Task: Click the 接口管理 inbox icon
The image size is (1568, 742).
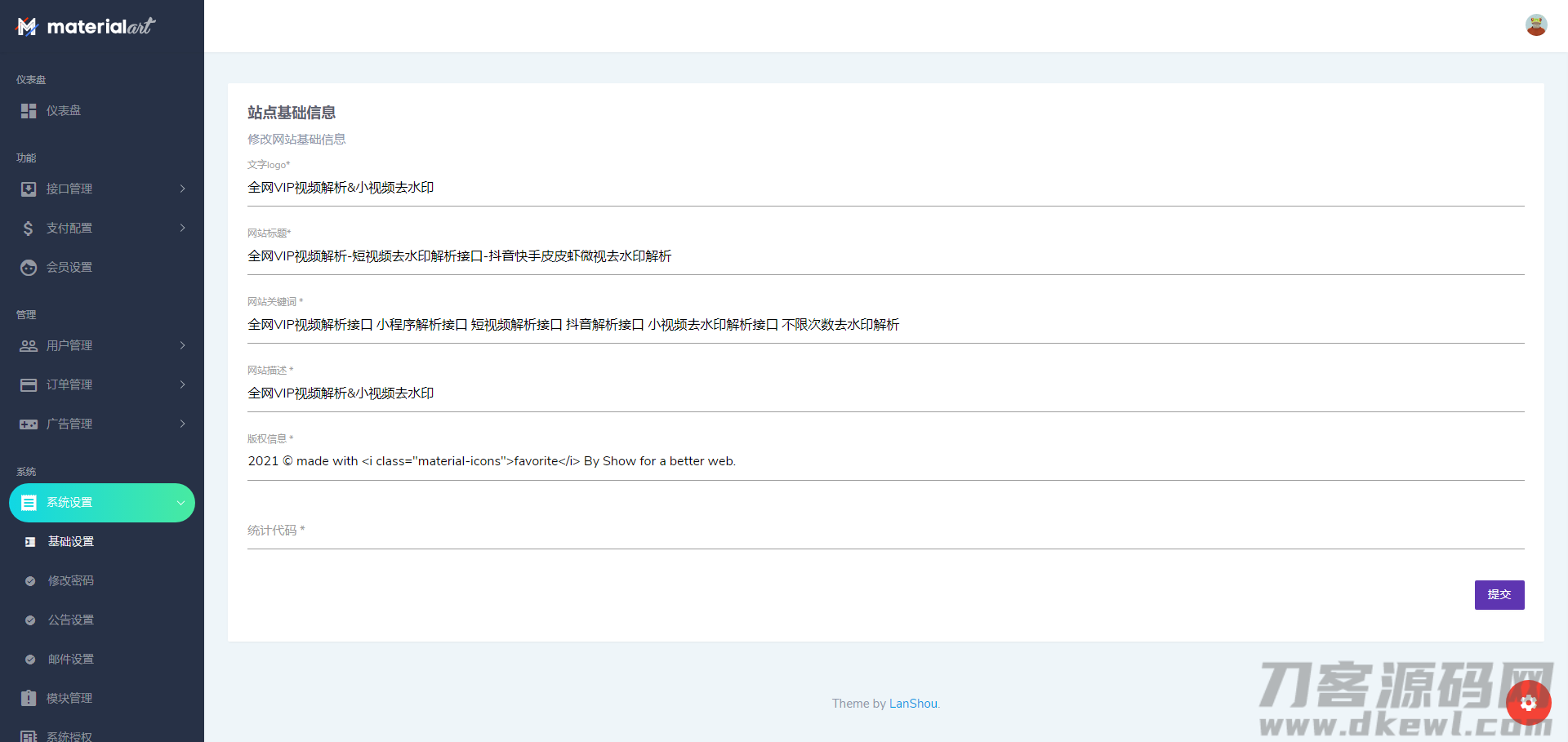Action: point(29,189)
